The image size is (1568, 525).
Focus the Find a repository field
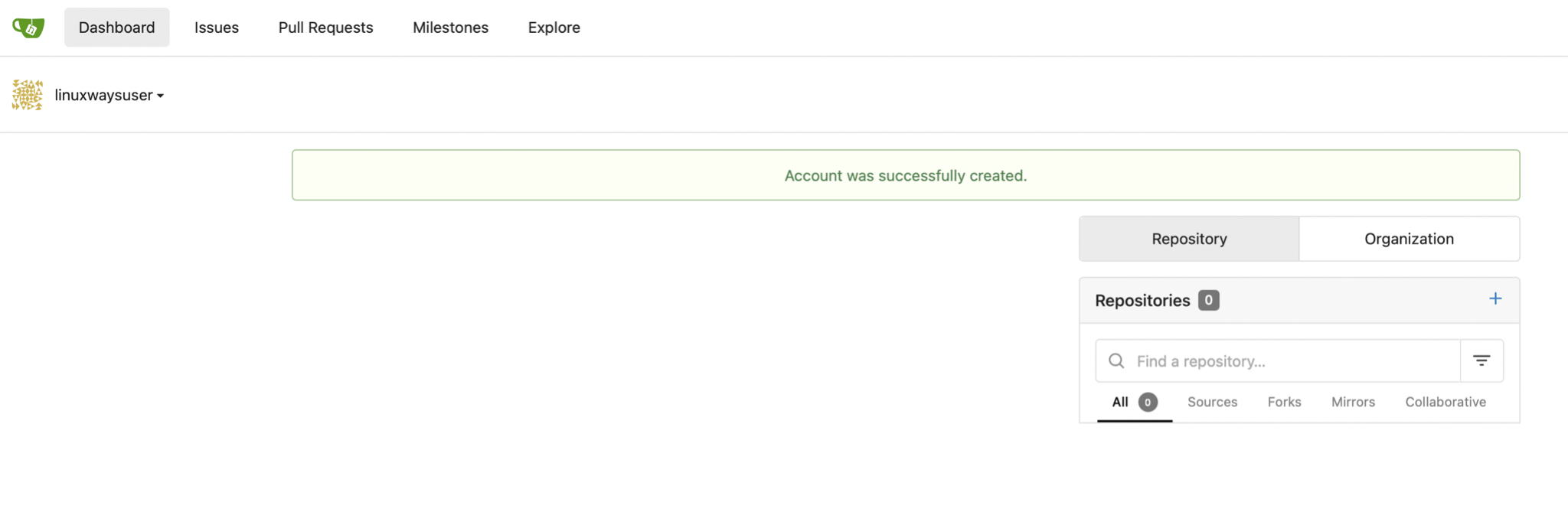coord(1278,360)
